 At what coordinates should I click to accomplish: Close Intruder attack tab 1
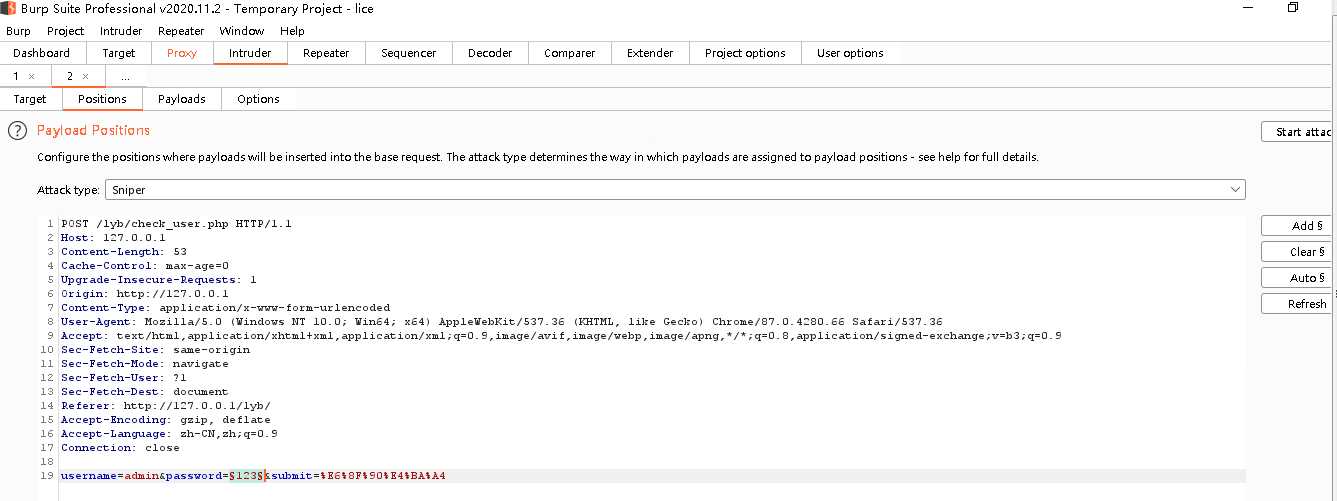tap(32, 77)
